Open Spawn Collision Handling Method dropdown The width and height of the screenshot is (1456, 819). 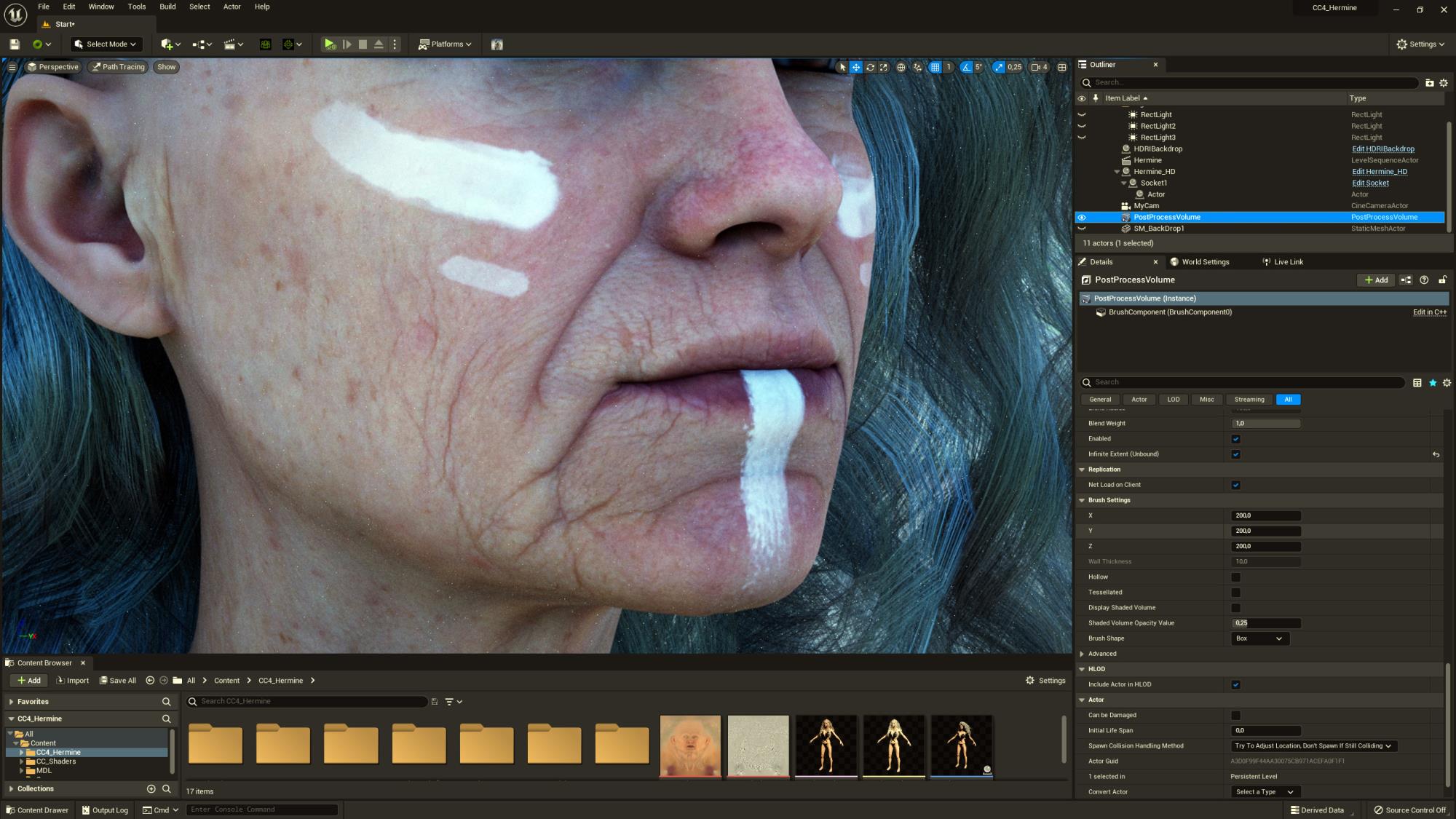pos(1313,746)
